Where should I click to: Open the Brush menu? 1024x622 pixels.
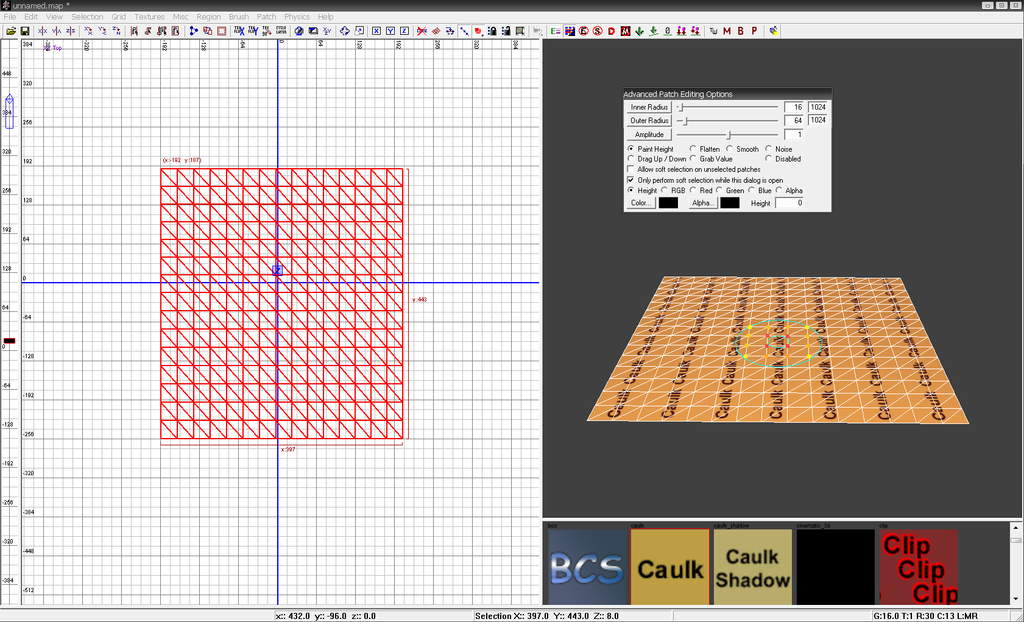(238, 16)
